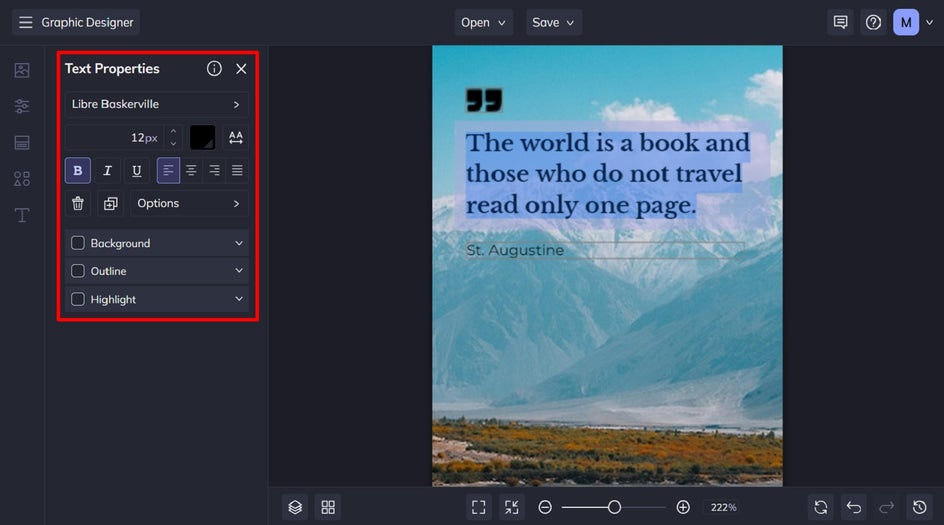Click the 222% zoom value

tap(723, 508)
